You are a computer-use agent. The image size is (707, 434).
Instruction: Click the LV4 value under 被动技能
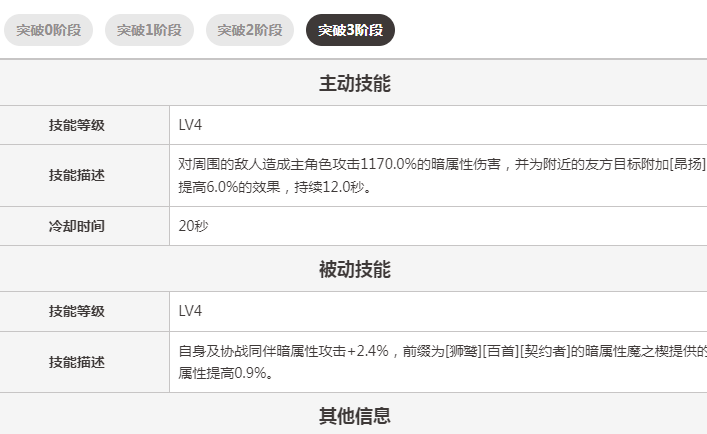[191, 311]
